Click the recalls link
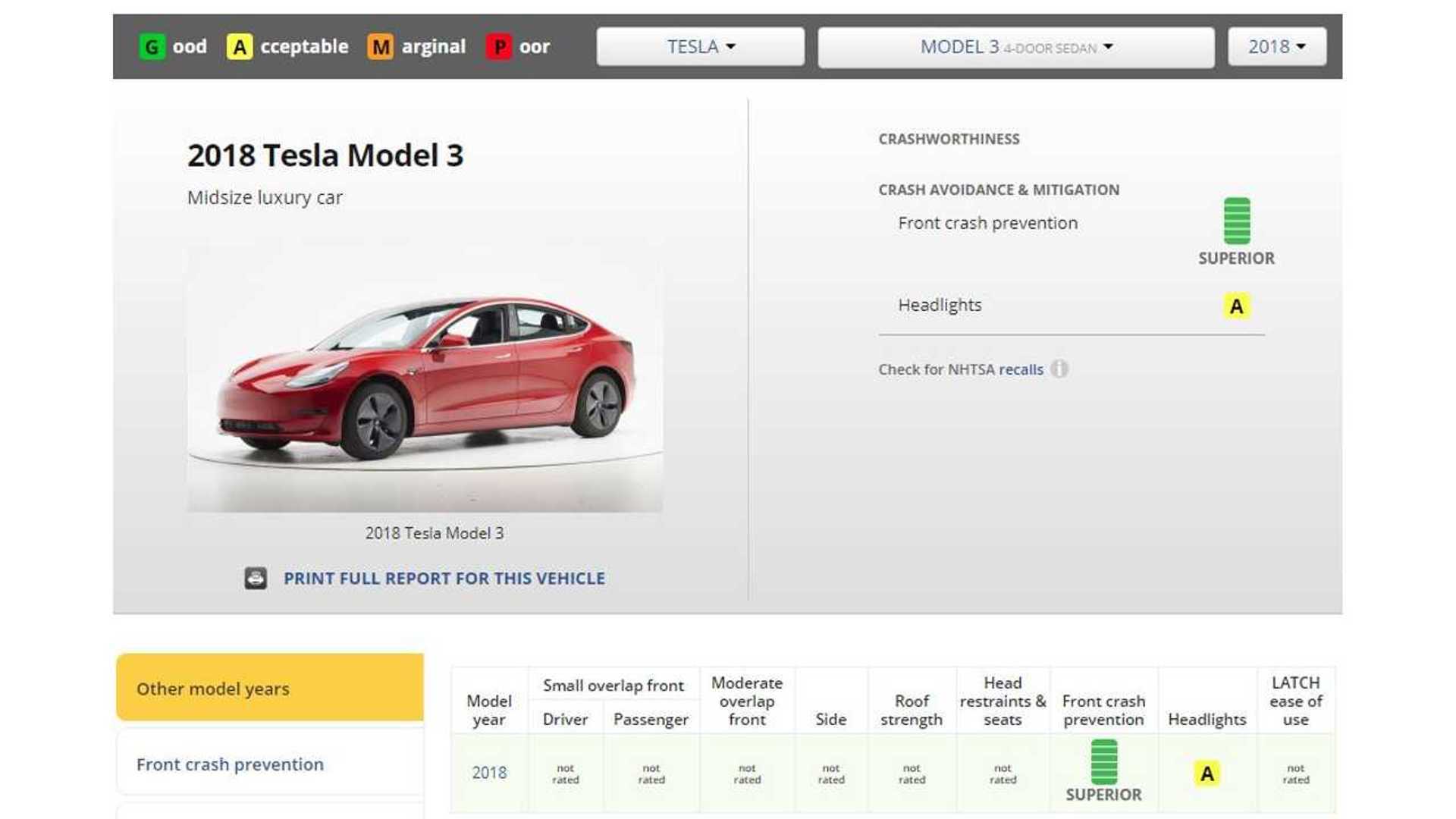This screenshot has height=819, width=1456. [x=1021, y=369]
